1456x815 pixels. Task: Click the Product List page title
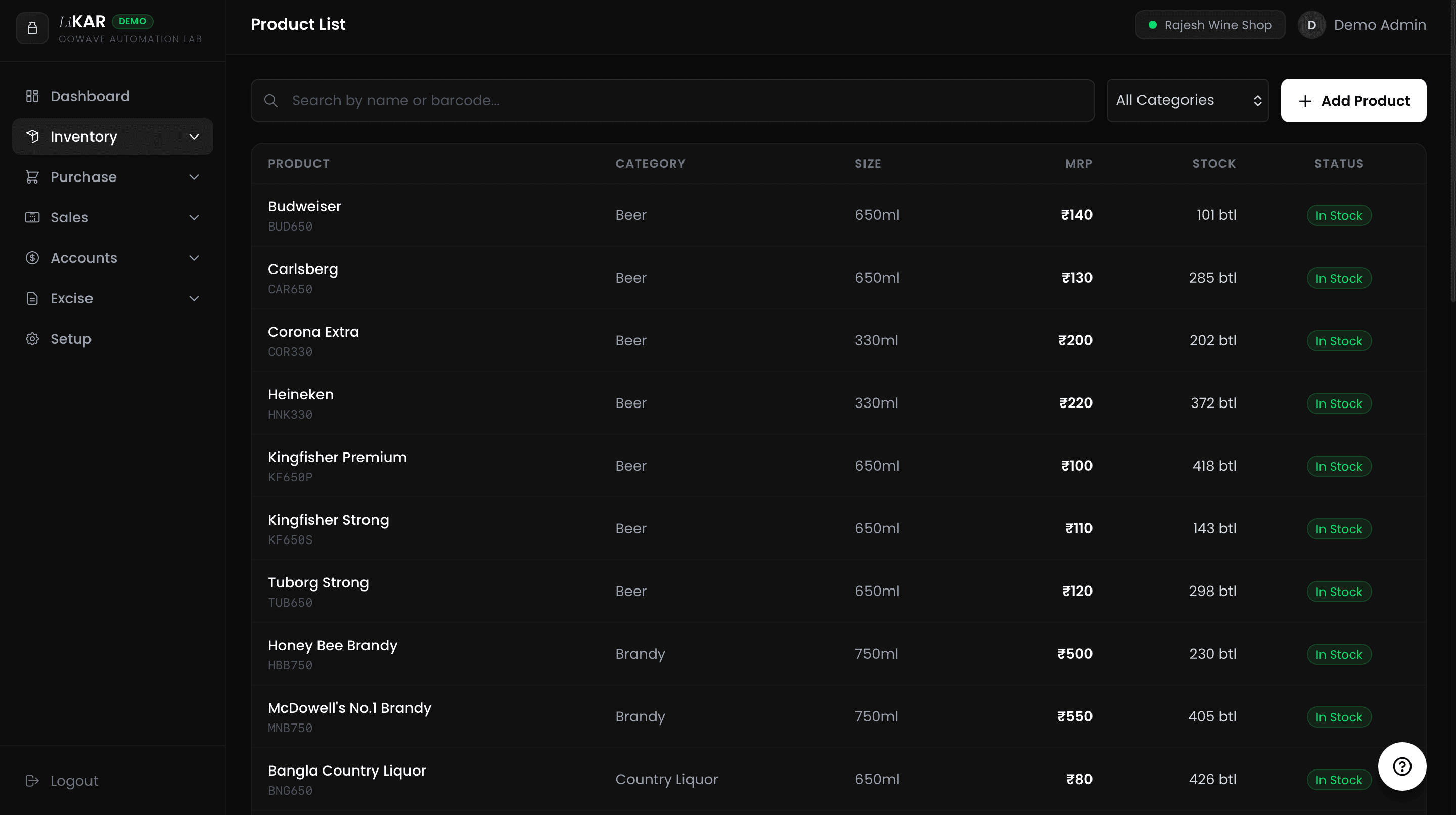[x=298, y=24]
